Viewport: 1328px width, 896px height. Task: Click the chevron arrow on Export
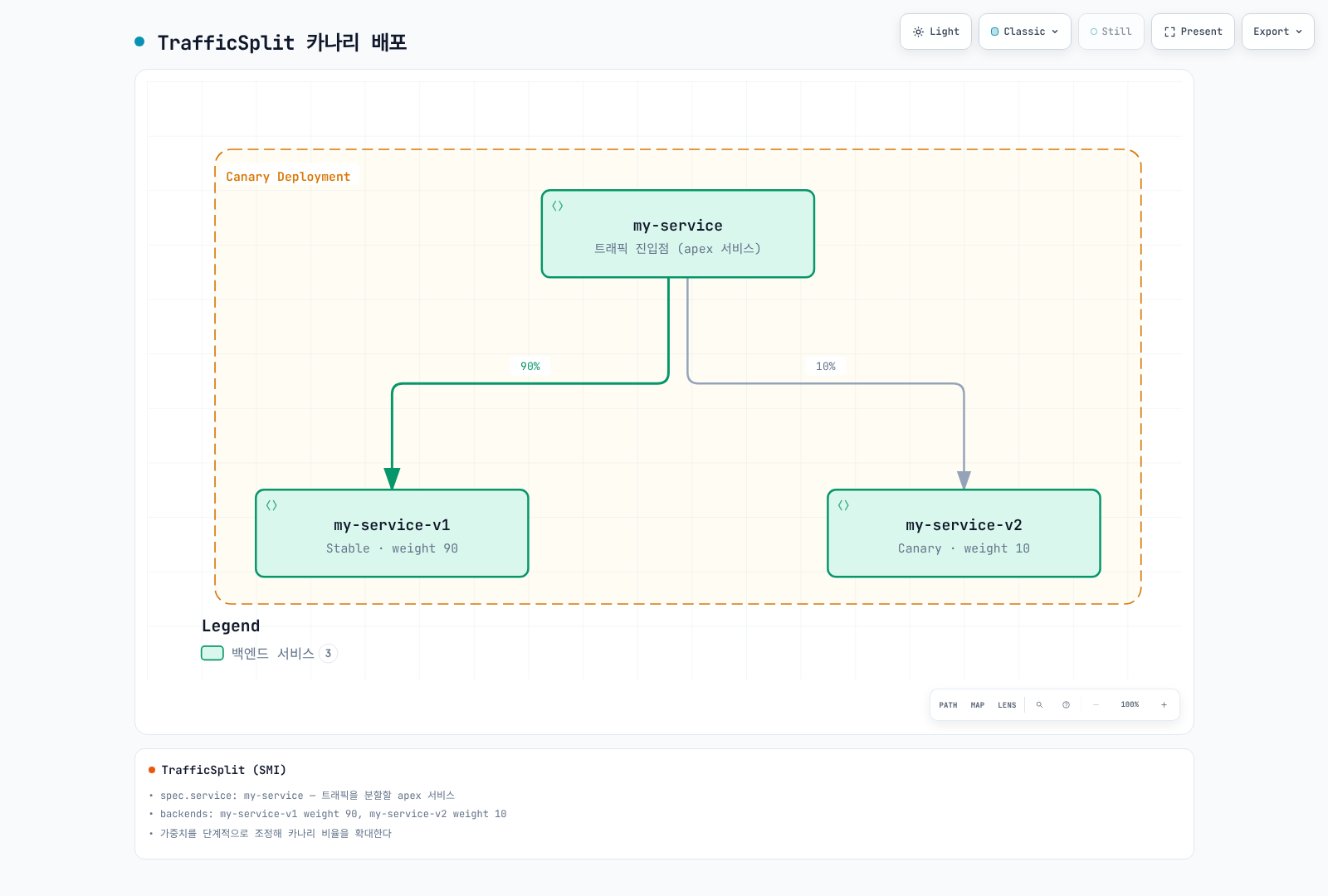click(x=1299, y=32)
